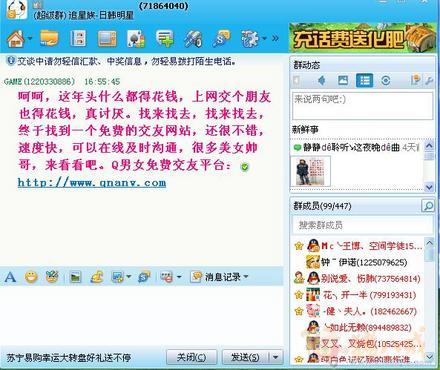Image resolution: width=440 pixels, height=370 pixels.
Task: Click the message typing area
Action: 142,315
